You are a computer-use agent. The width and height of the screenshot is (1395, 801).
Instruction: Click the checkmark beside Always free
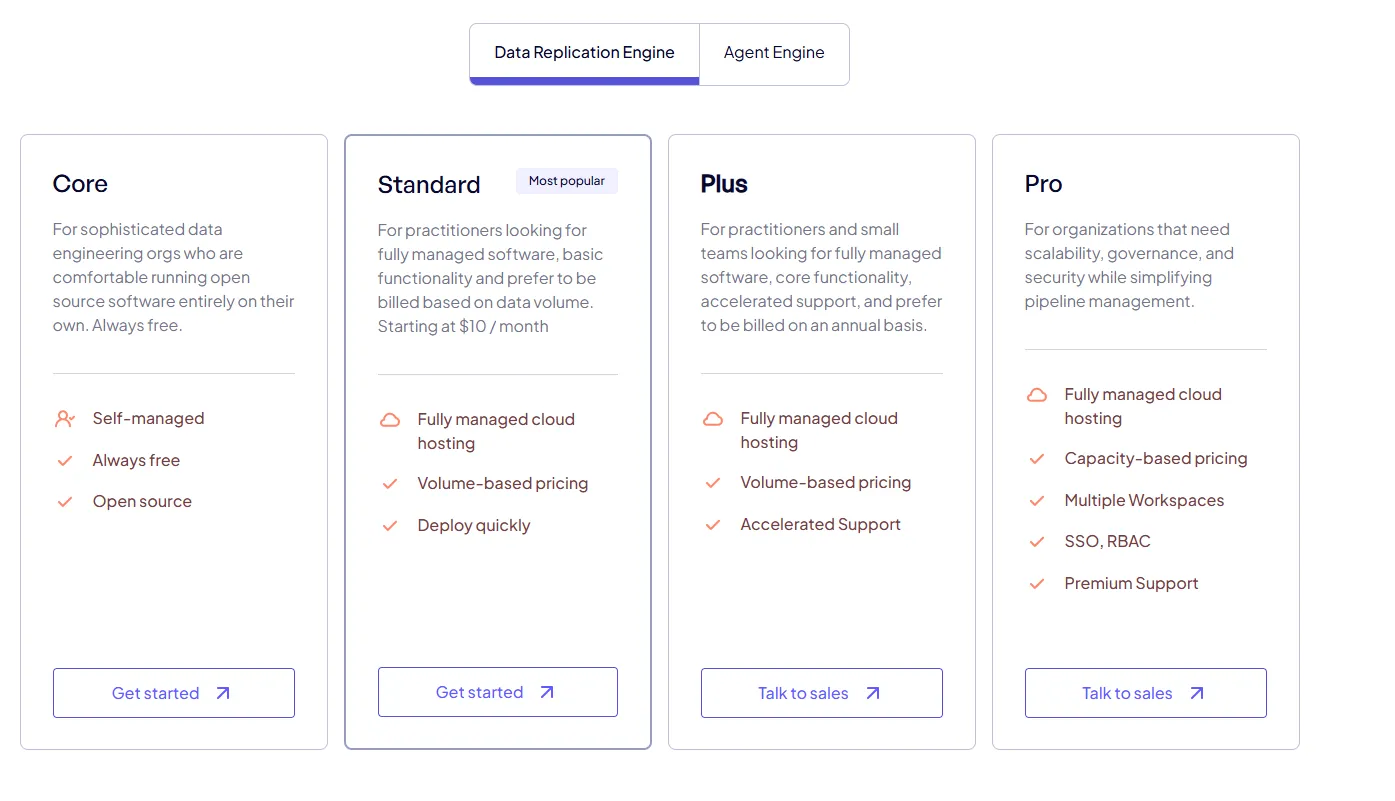coord(65,461)
